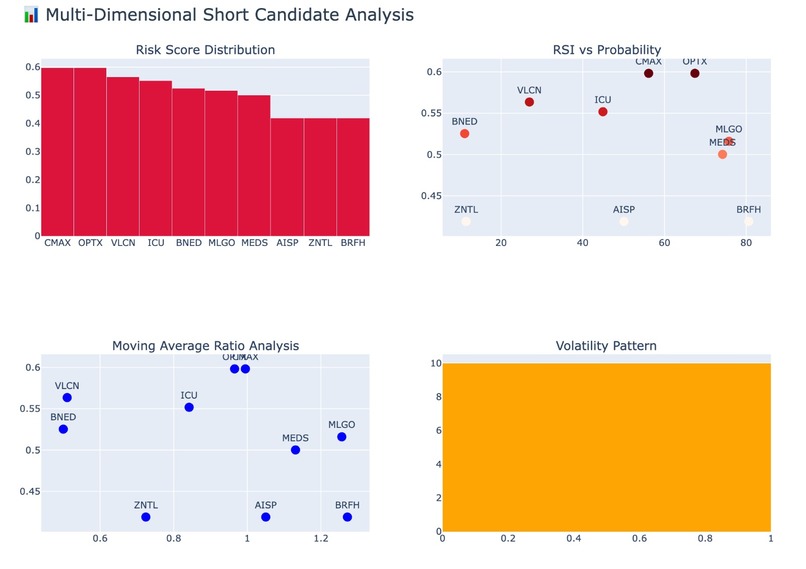Click the ZNTL dot in Moving Average Ratio

pyautogui.click(x=146, y=517)
